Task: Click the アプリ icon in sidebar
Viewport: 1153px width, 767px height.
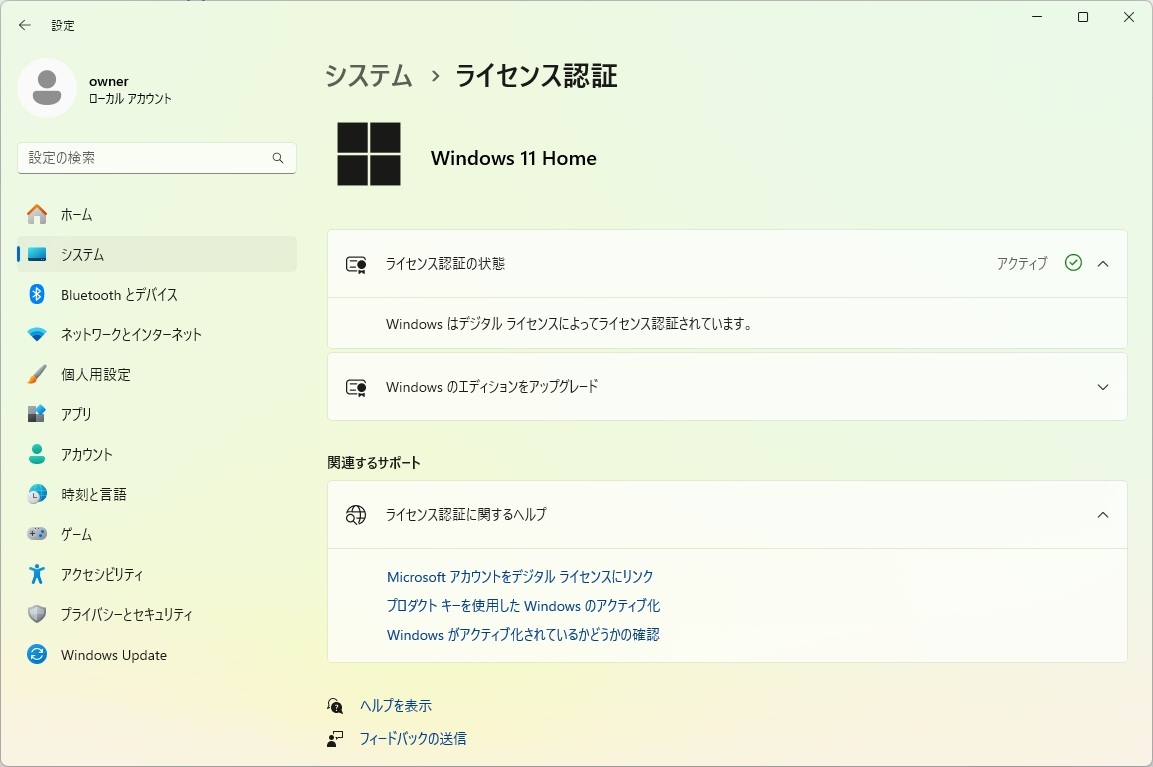Action: pyautogui.click(x=37, y=414)
